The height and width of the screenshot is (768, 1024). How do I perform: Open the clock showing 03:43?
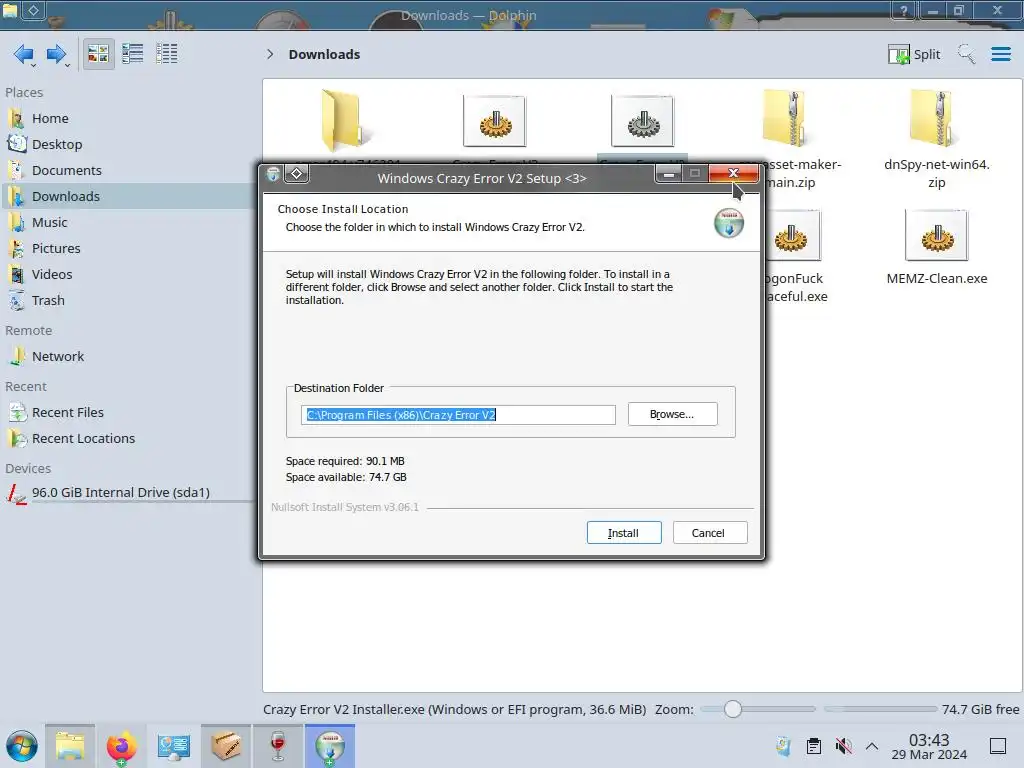929,746
